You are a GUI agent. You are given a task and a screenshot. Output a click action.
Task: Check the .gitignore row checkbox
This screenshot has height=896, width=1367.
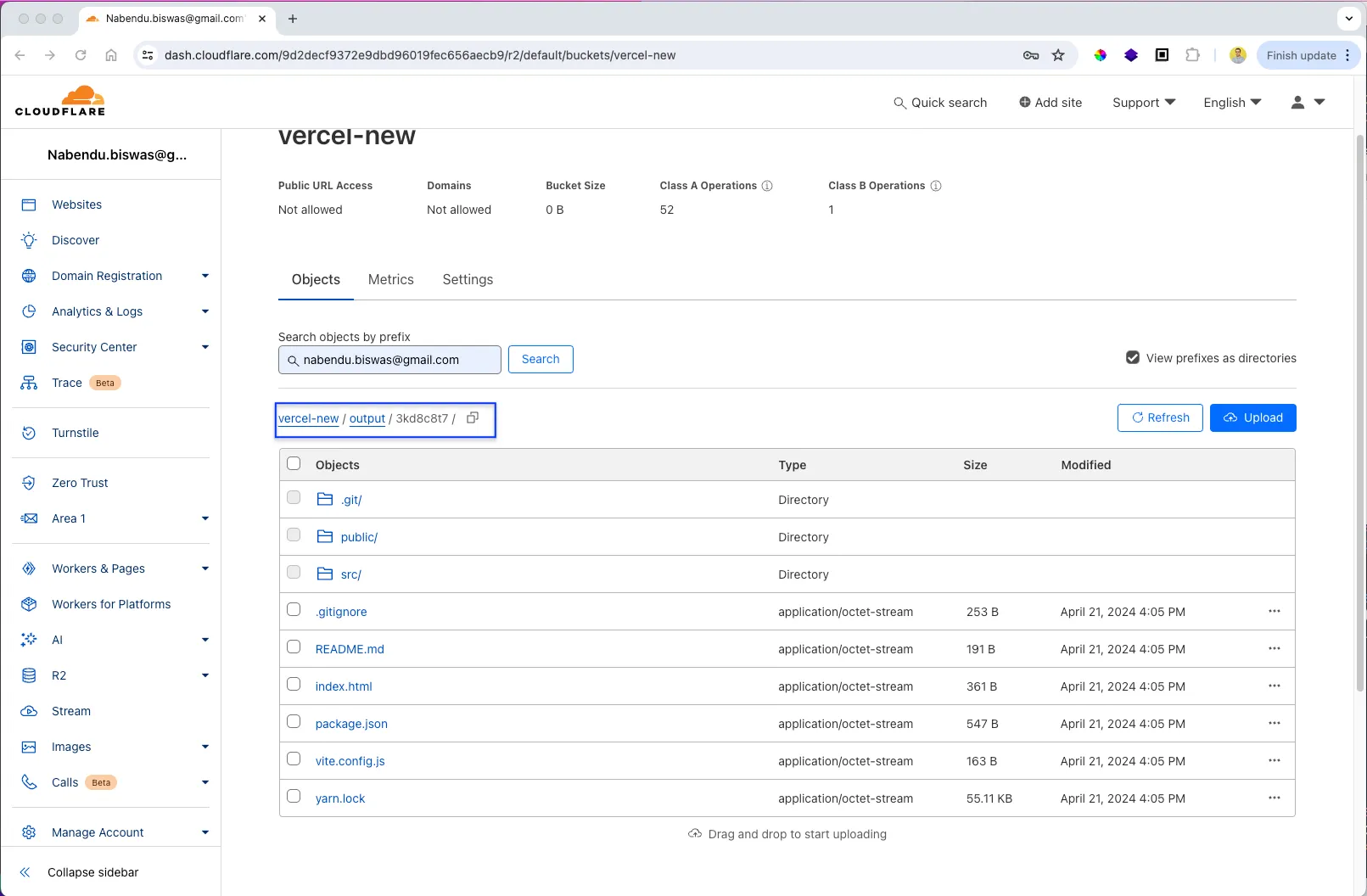point(294,609)
